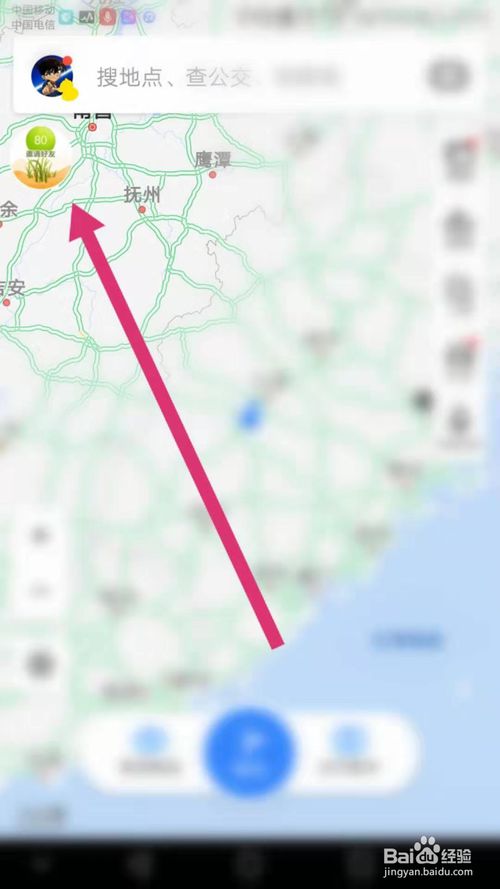Tap the round locate button at lower left
The width and height of the screenshot is (500, 889).
point(41,664)
